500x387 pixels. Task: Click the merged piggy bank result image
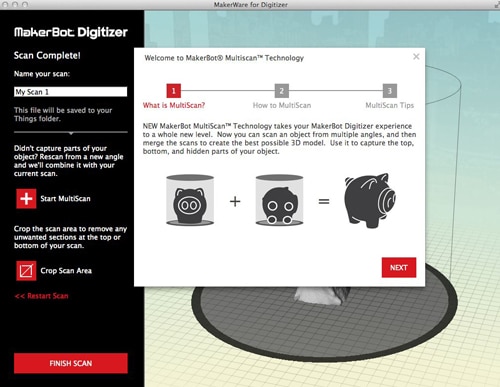pos(370,201)
